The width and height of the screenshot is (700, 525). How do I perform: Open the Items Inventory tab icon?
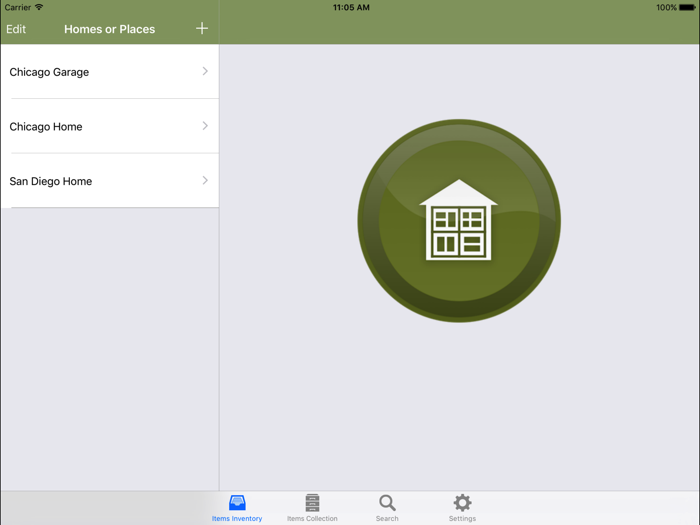pyautogui.click(x=237, y=503)
